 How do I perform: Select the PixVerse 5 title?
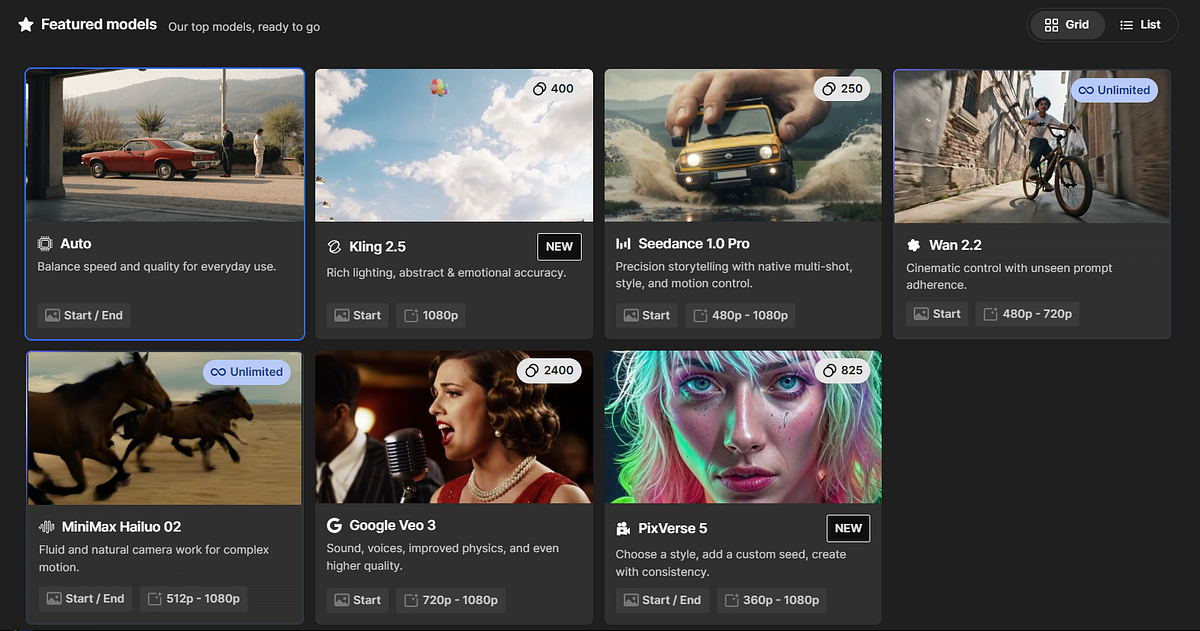click(x=674, y=529)
